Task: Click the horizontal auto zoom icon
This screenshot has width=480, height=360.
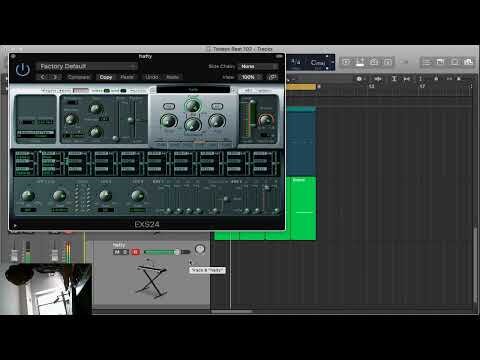Action: pyautogui.click(x=407, y=79)
